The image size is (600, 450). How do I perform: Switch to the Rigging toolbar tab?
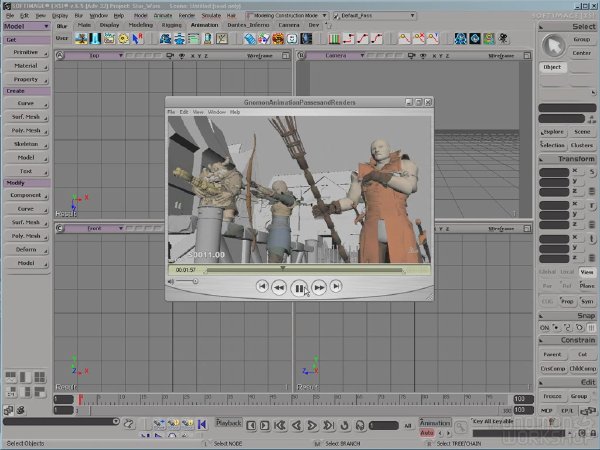pyautogui.click(x=171, y=25)
